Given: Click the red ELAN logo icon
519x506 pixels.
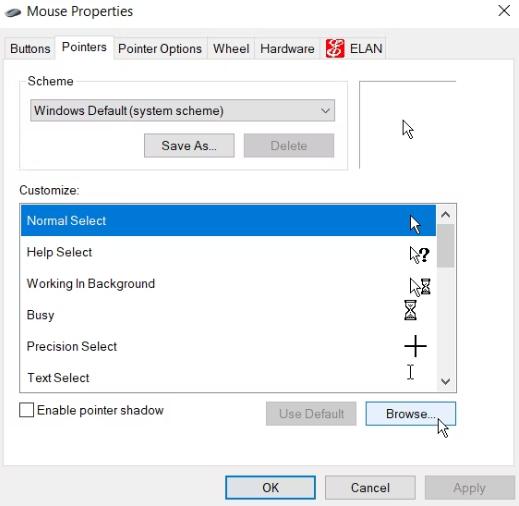Looking at the screenshot, I should (x=335, y=48).
